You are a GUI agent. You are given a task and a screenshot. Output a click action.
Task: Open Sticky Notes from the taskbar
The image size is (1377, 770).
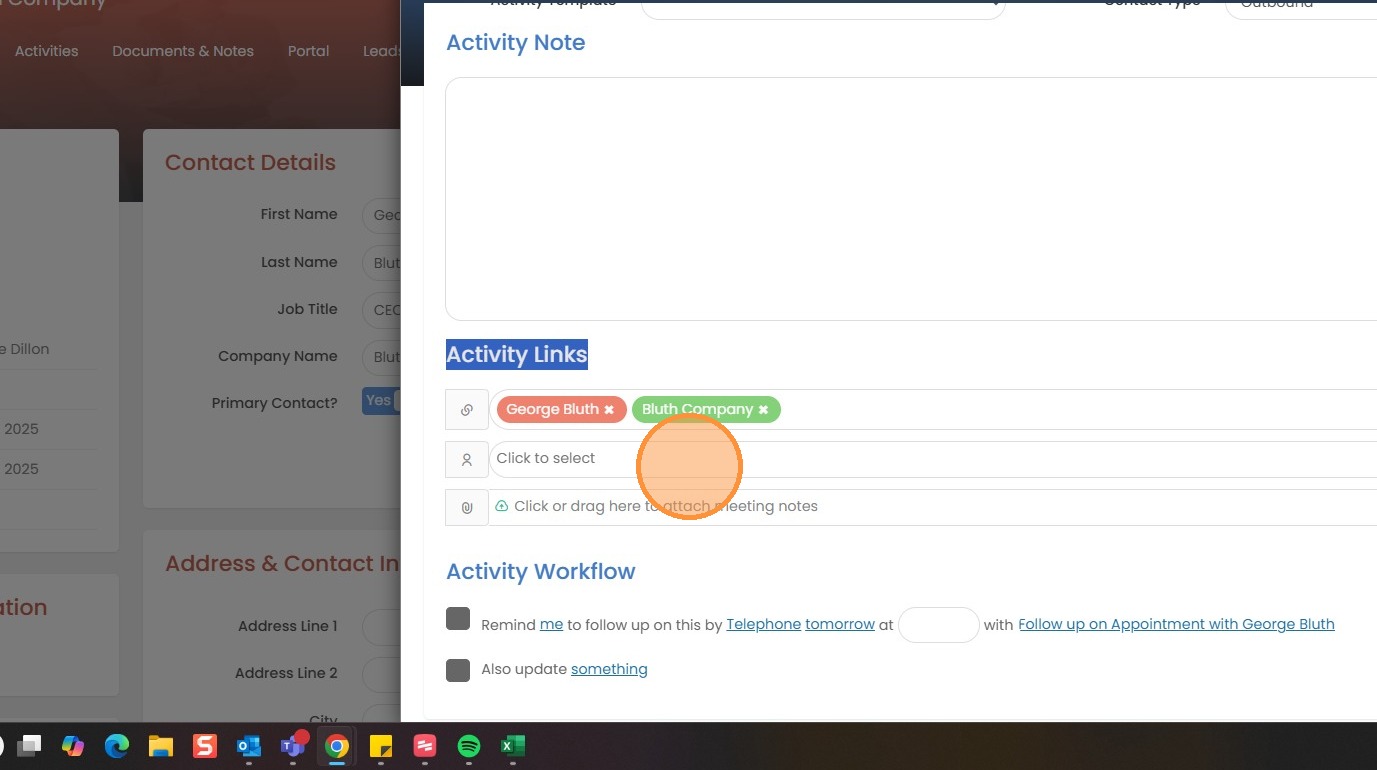point(381,746)
